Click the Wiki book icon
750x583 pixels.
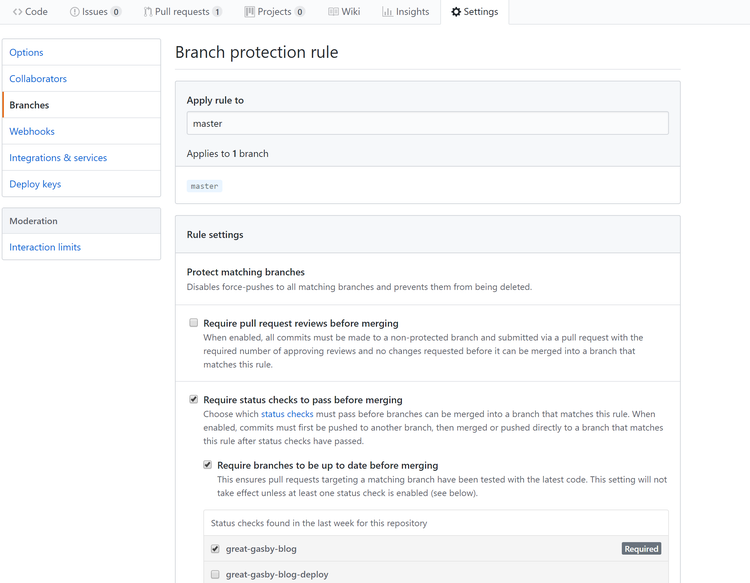(333, 12)
